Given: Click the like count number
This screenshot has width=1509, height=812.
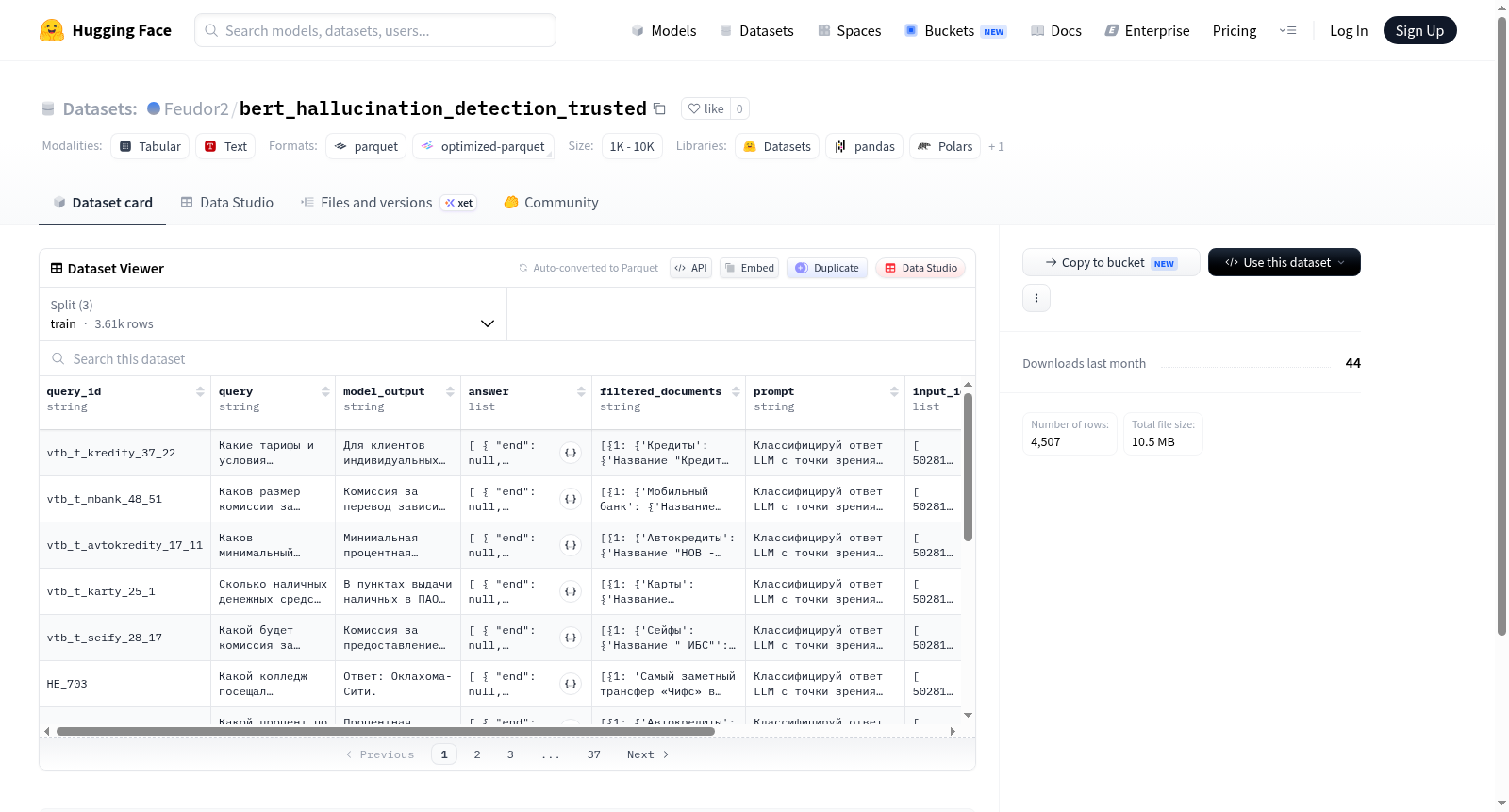Looking at the screenshot, I should (739, 108).
